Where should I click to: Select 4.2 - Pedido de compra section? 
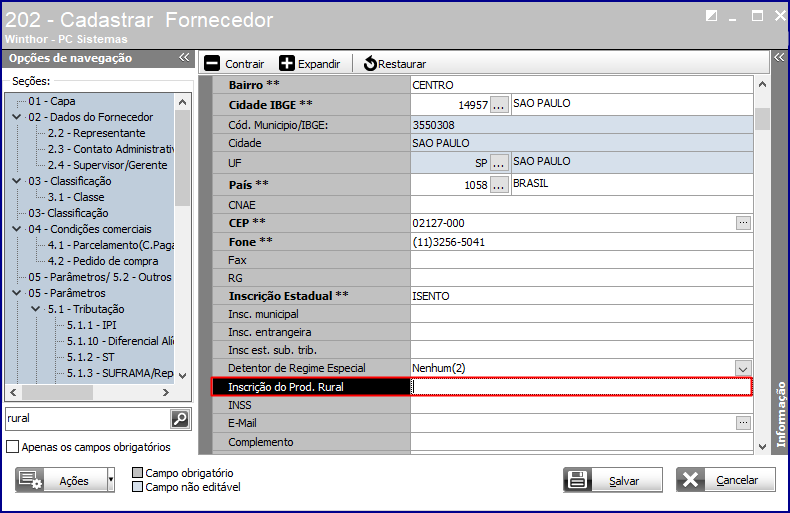103,261
